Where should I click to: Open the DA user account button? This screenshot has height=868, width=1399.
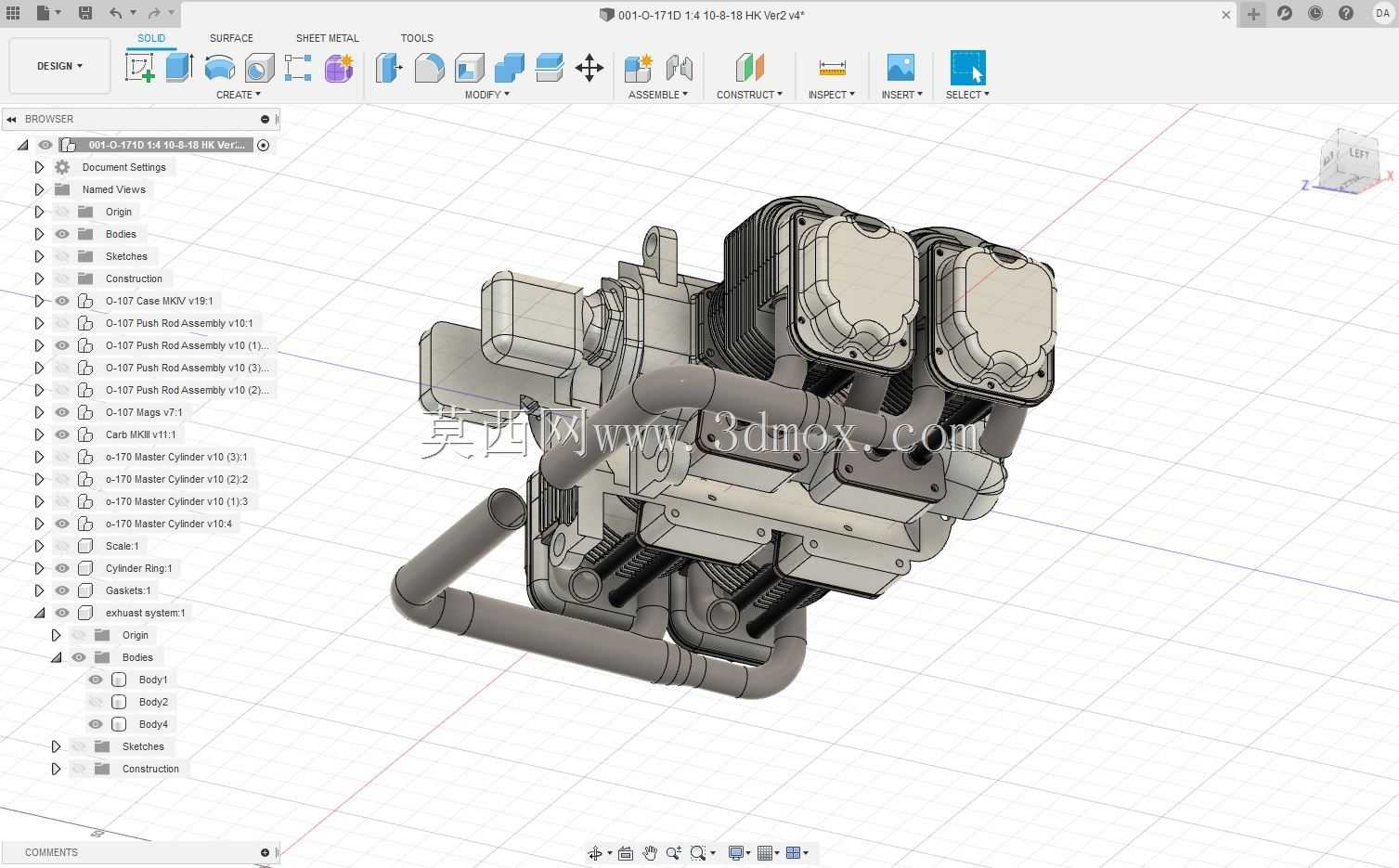pos(1382,13)
